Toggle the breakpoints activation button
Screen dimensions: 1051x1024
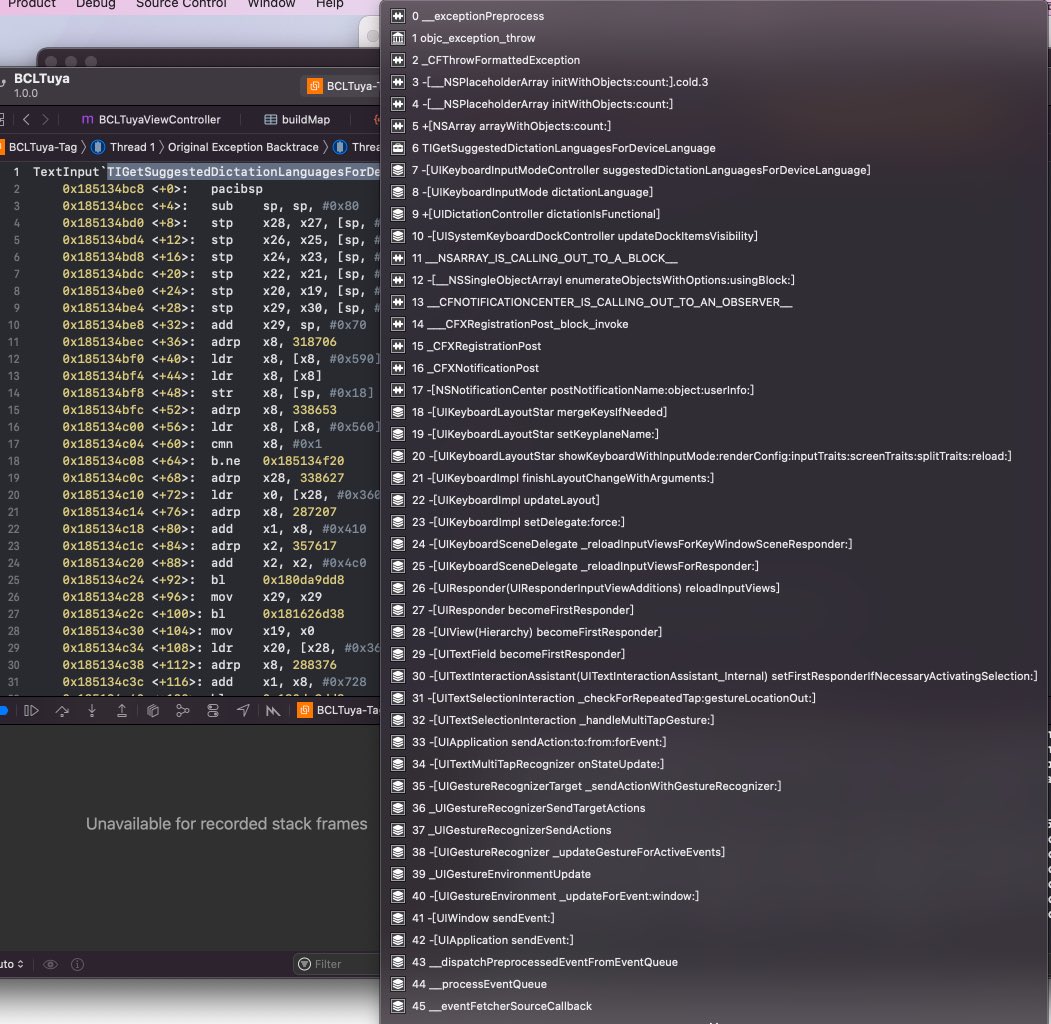click(x=3, y=711)
